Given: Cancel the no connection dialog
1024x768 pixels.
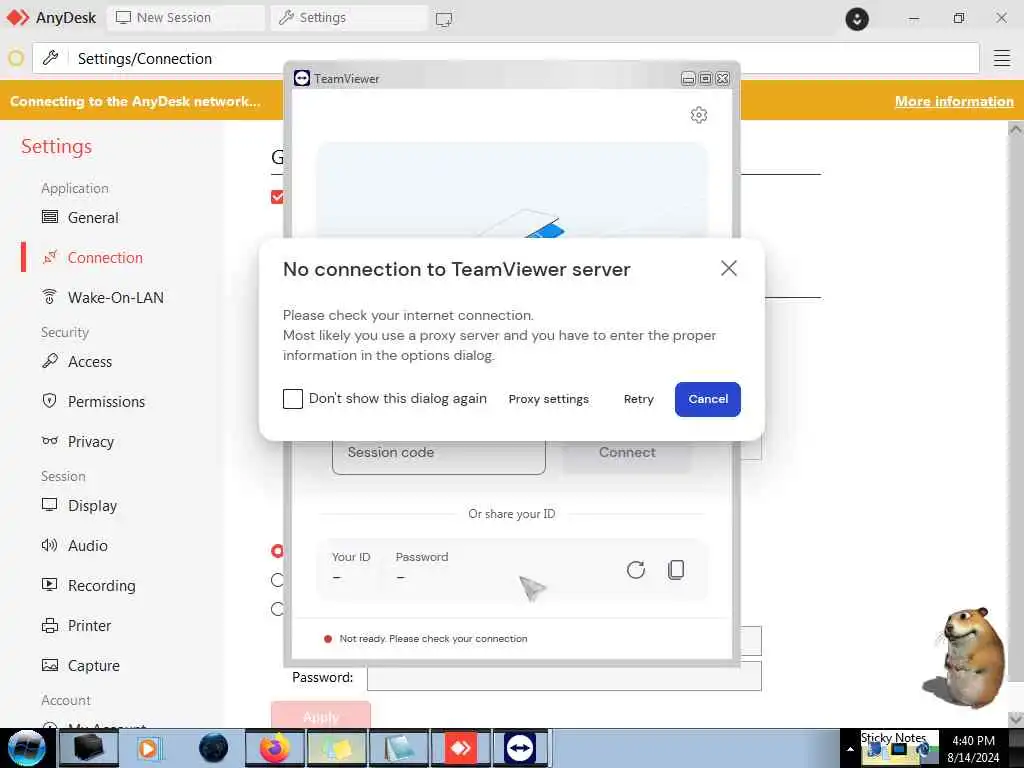Looking at the screenshot, I should coord(707,399).
